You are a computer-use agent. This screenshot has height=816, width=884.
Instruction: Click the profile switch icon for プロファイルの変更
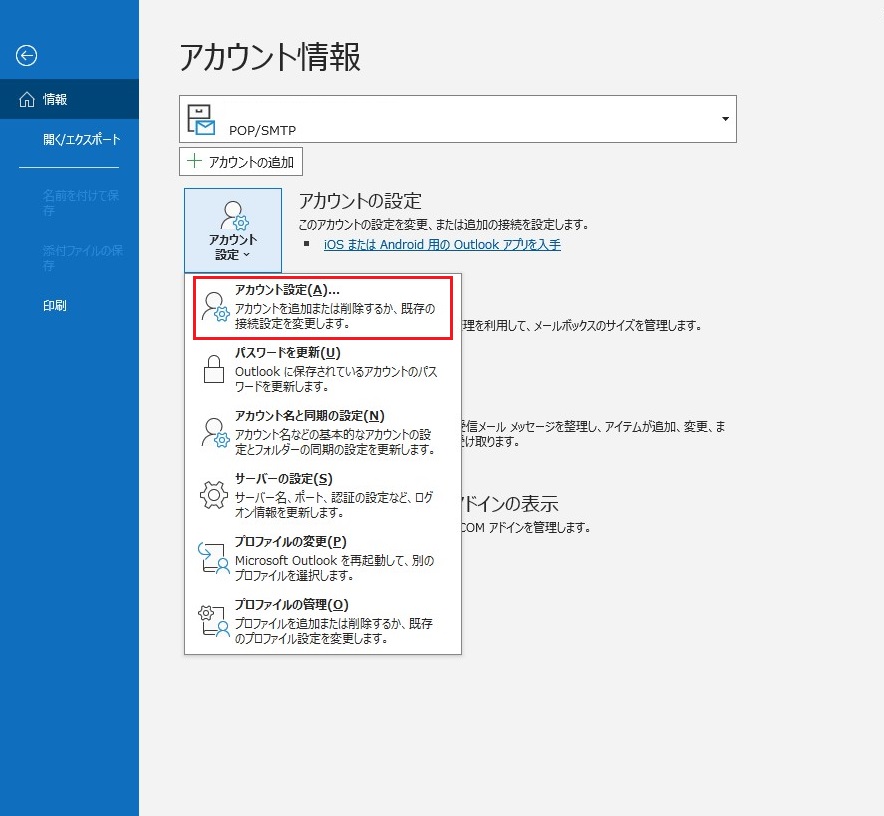tap(214, 558)
